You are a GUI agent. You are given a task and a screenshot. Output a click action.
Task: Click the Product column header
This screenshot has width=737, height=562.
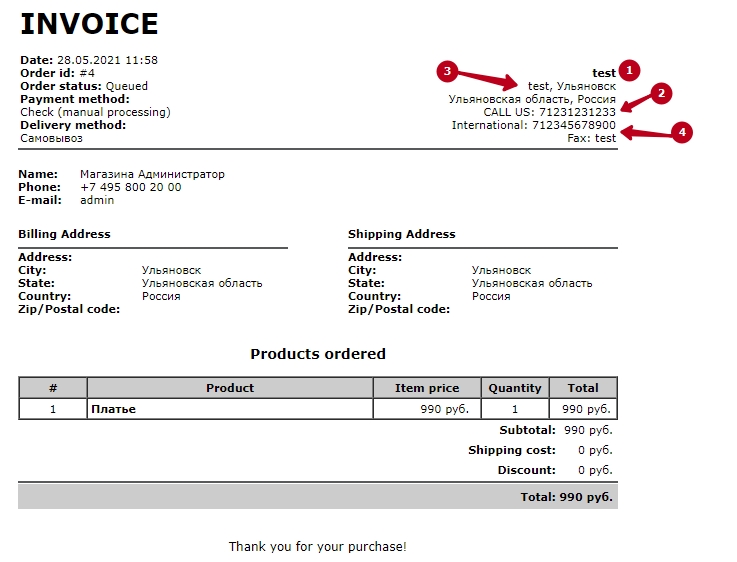pos(230,388)
